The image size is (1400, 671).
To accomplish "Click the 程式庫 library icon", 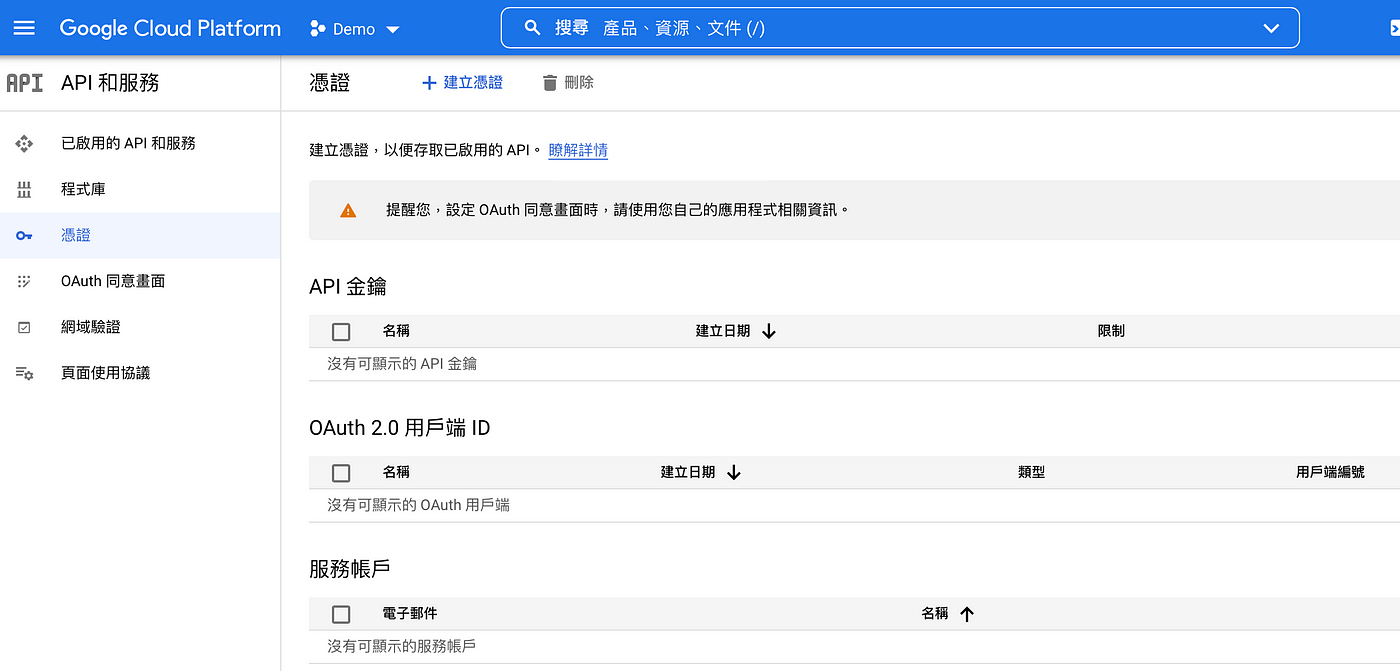I will (25, 190).
